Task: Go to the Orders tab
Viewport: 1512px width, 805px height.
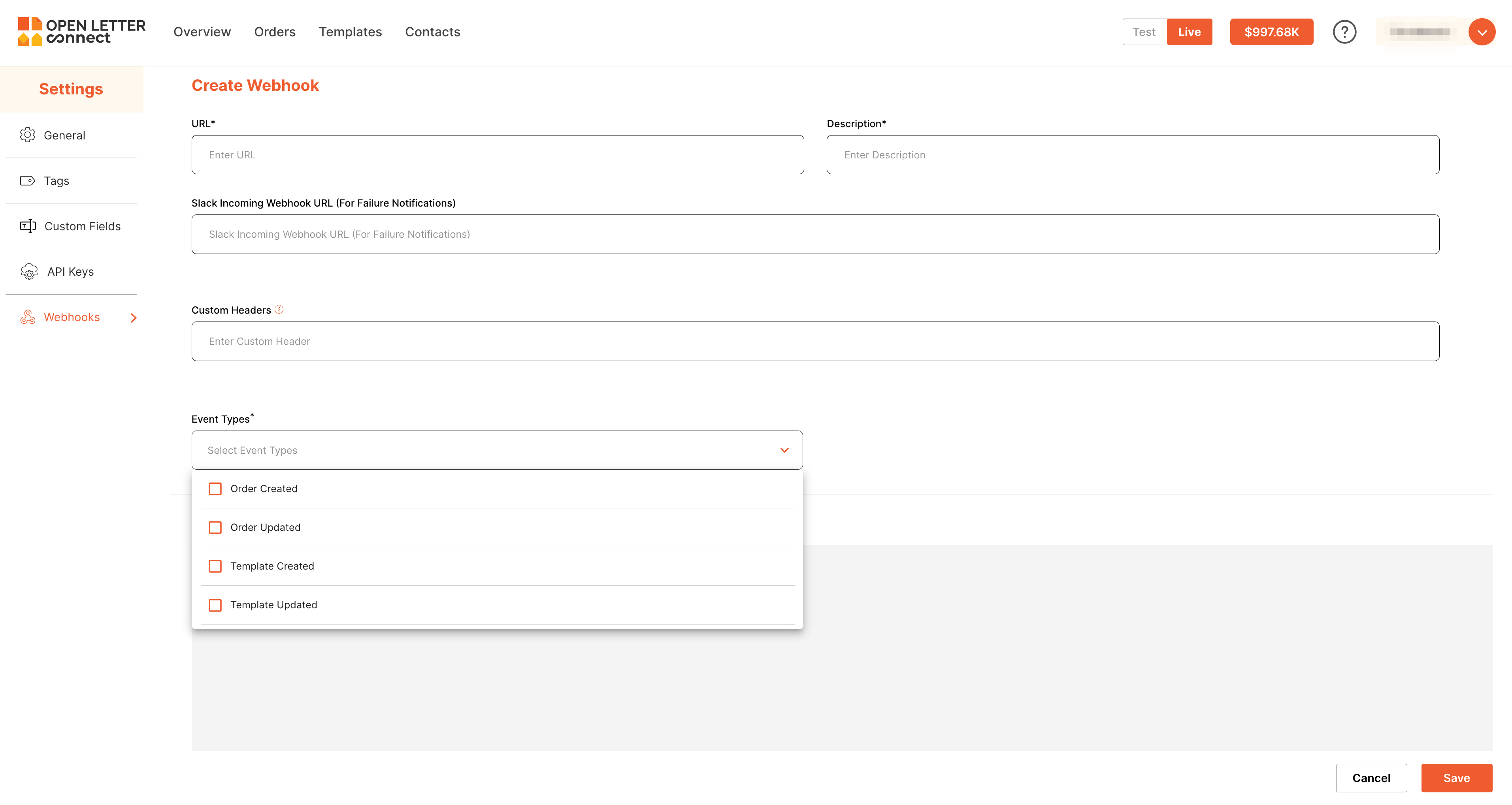Action: pos(275,32)
